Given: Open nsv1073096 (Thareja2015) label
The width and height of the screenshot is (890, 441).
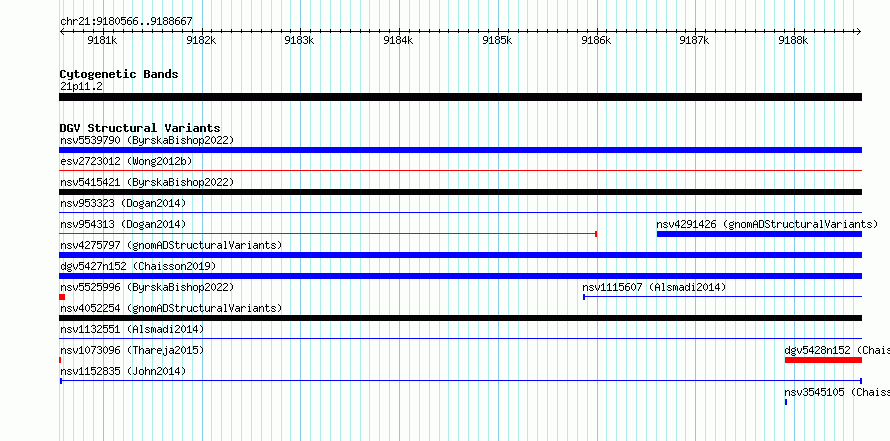Looking at the screenshot, I should [132, 350].
